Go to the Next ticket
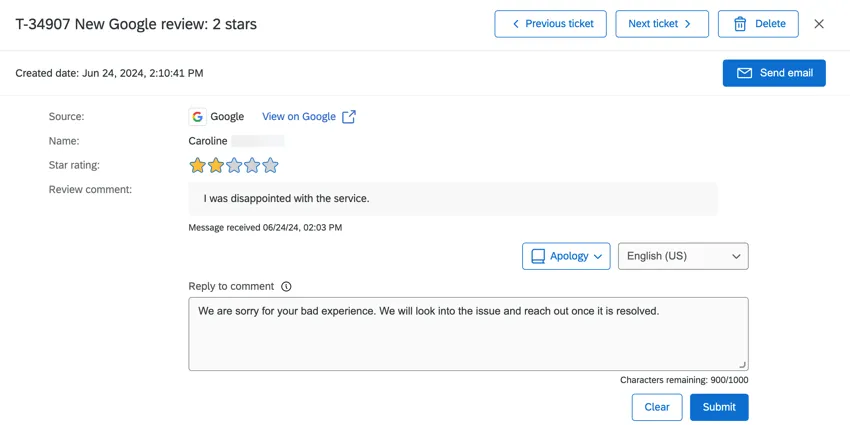850x425 pixels. (x=661, y=24)
